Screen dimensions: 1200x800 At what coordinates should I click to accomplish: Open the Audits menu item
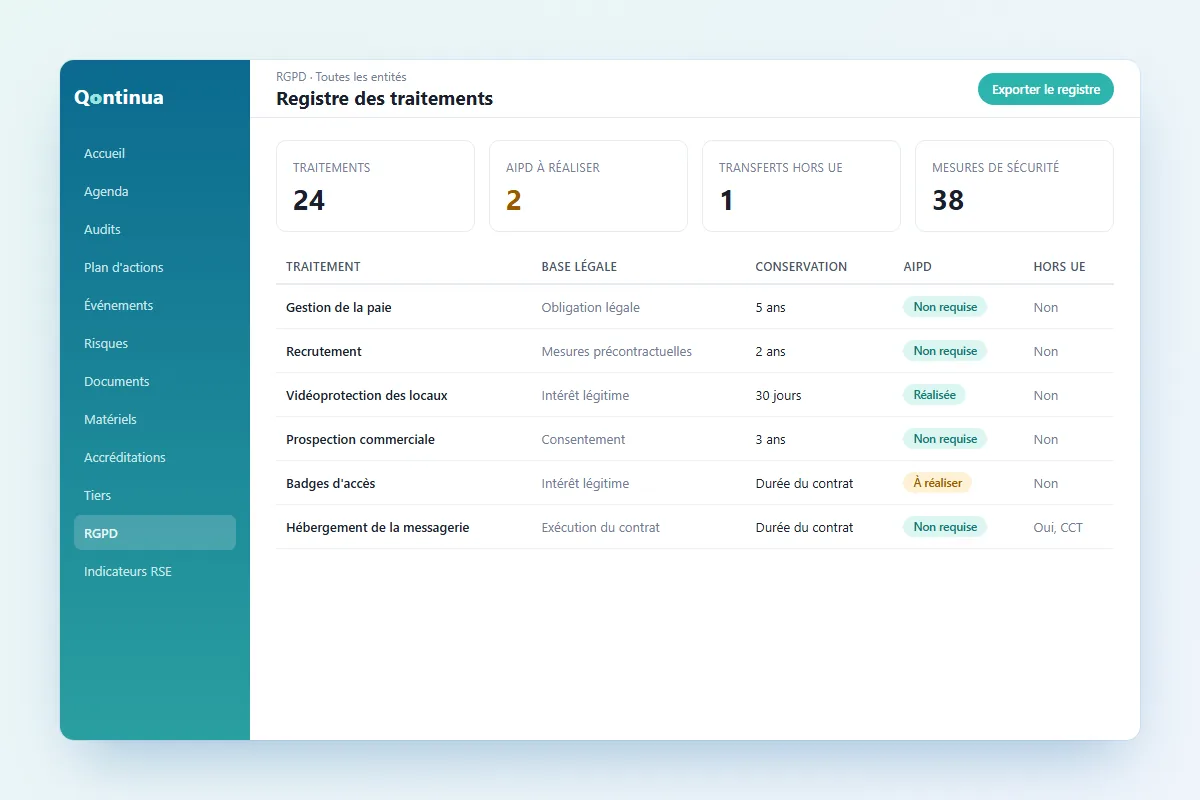click(155, 229)
